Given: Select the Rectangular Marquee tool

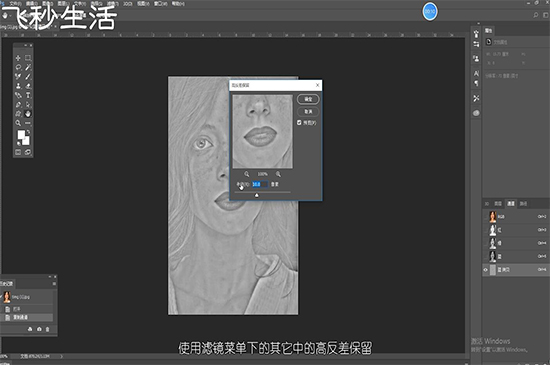Looking at the screenshot, I should pos(28,58).
